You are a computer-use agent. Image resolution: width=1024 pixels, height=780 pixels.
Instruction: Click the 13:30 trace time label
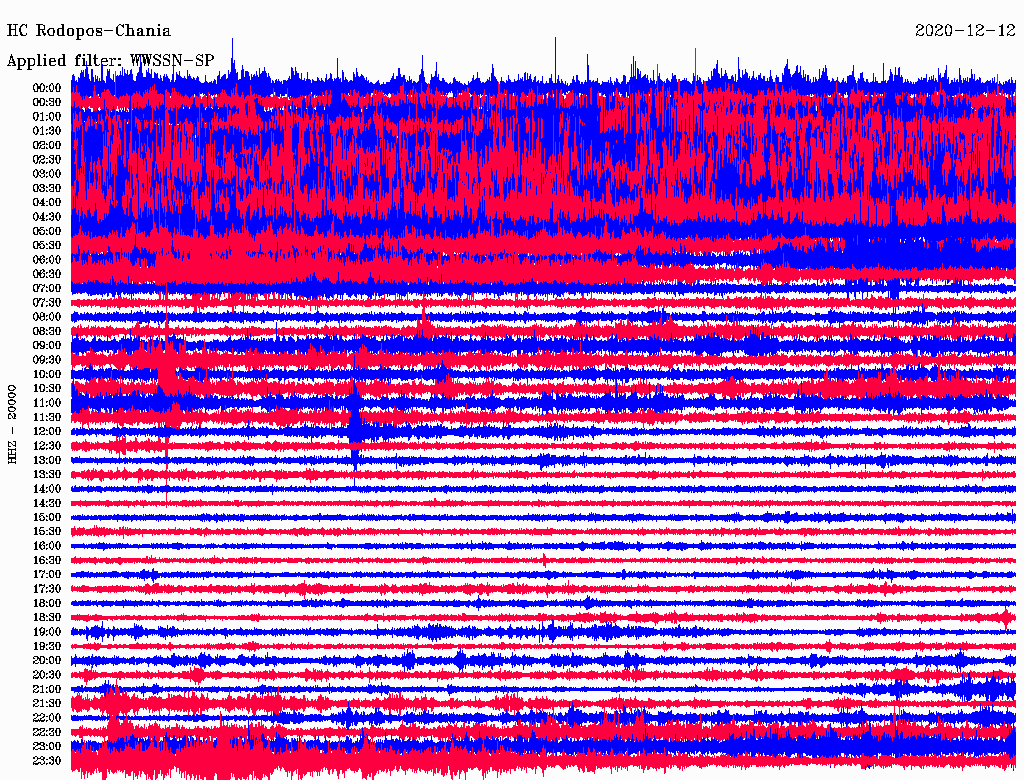[47, 474]
